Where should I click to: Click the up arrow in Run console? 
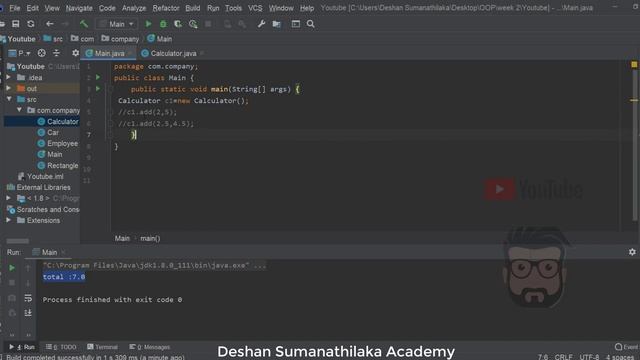point(28,268)
